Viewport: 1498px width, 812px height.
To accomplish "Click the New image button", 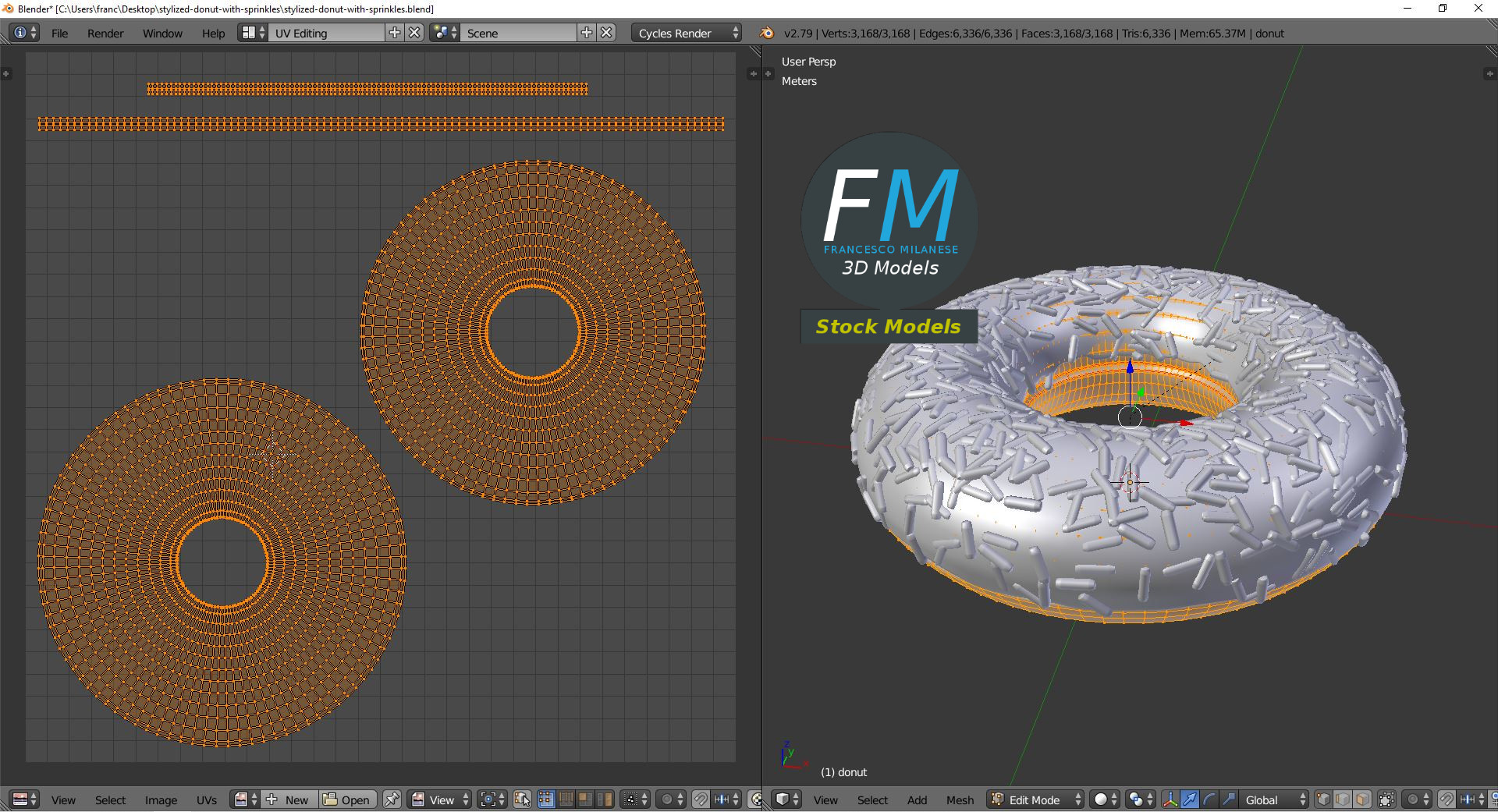I will [289, 800].
